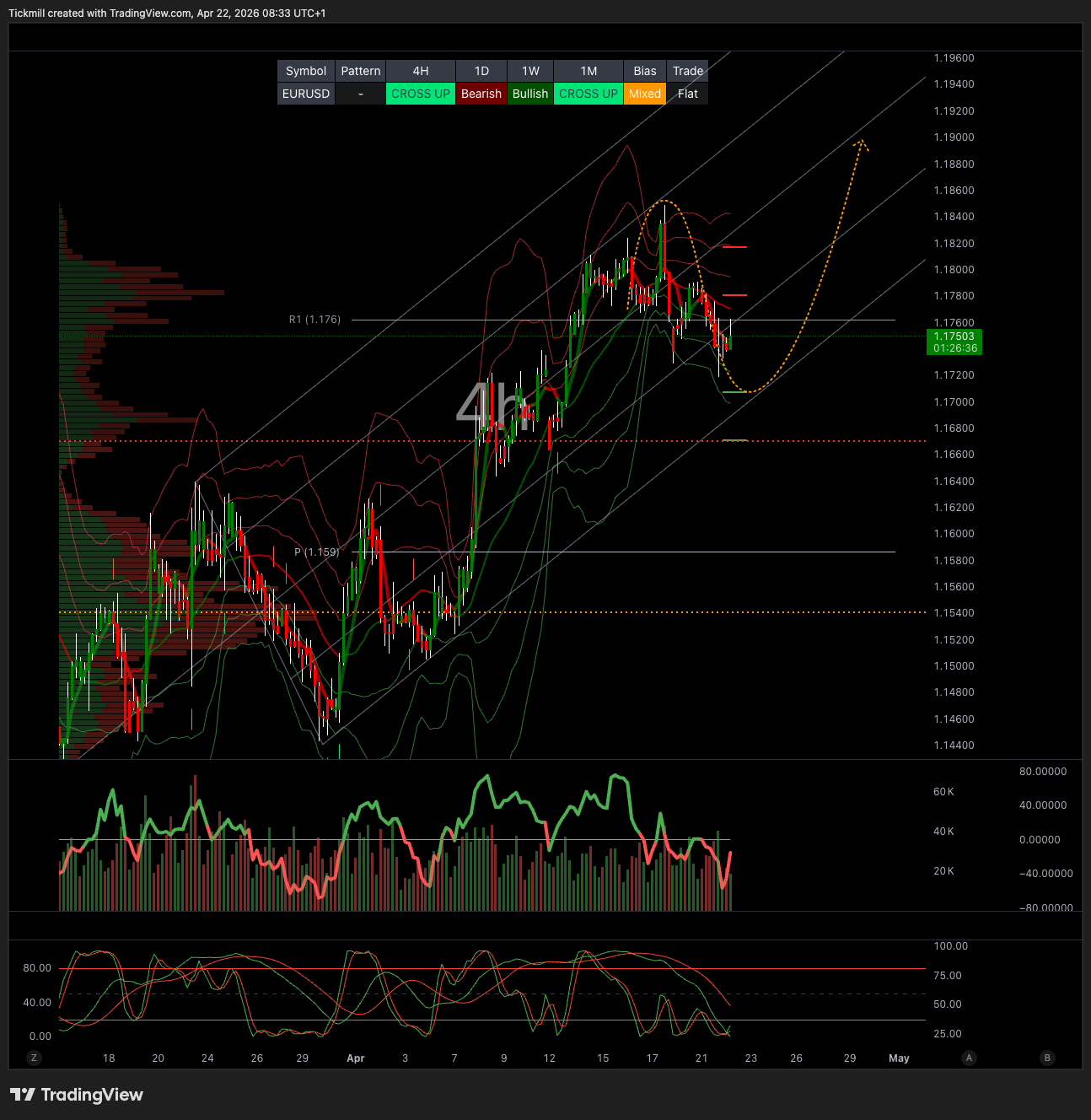
Task: Click the 1W column header
Action: [x=530, y=71]
